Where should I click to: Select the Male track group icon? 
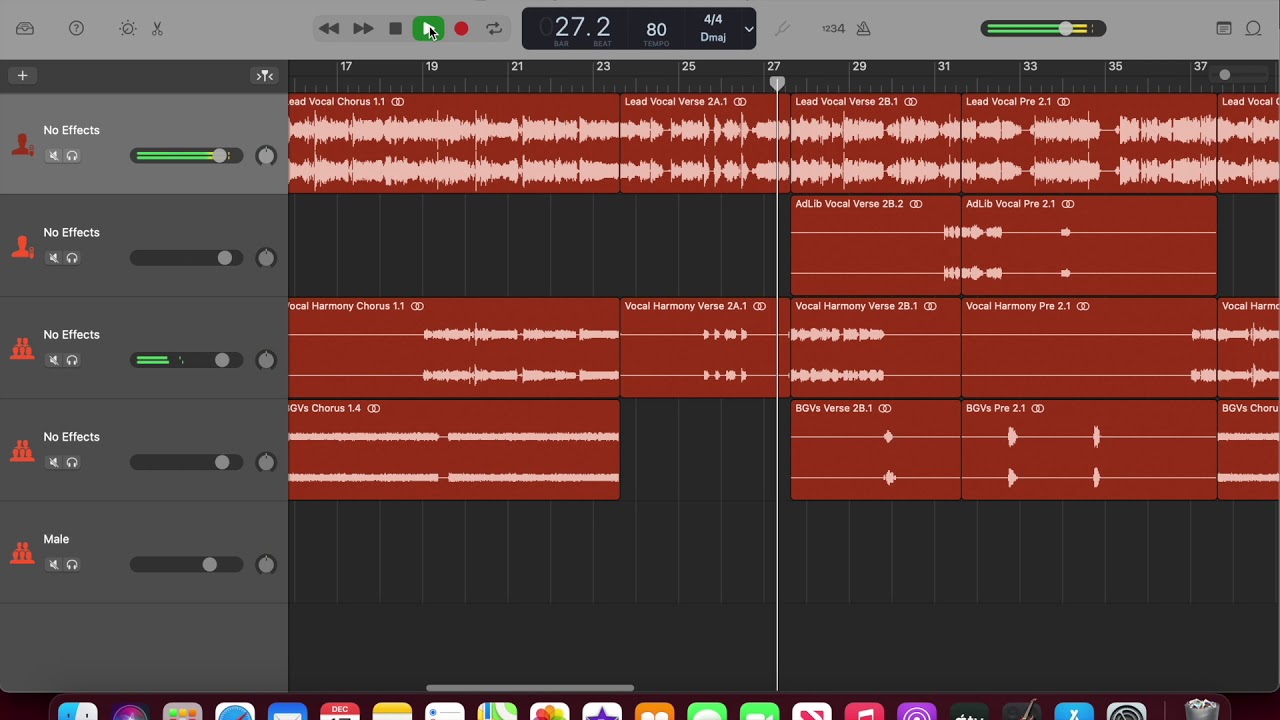[x=21, y=552]
